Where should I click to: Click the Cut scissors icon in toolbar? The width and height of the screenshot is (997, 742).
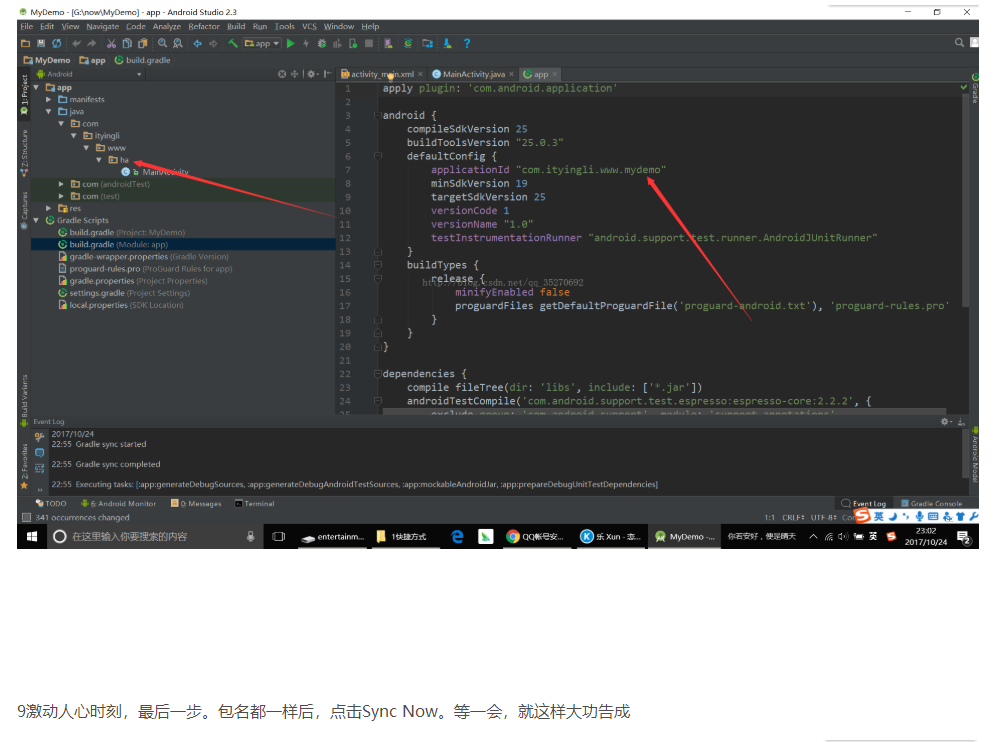[x=112, y=44]
